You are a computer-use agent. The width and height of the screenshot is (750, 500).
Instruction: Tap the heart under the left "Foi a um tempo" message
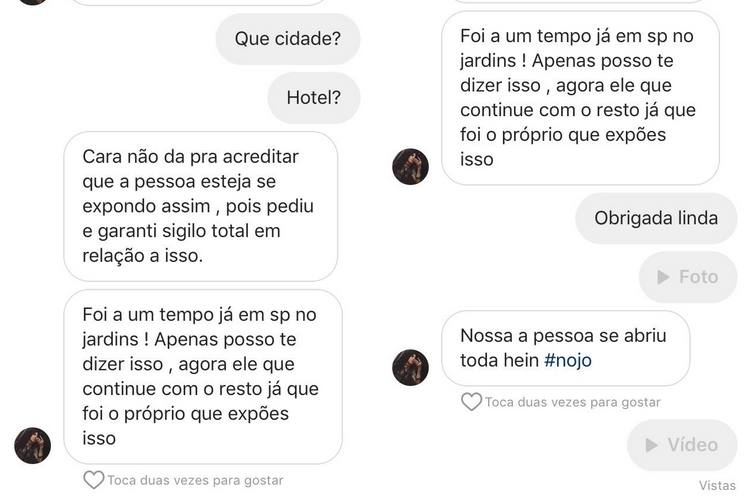point(93,480)
